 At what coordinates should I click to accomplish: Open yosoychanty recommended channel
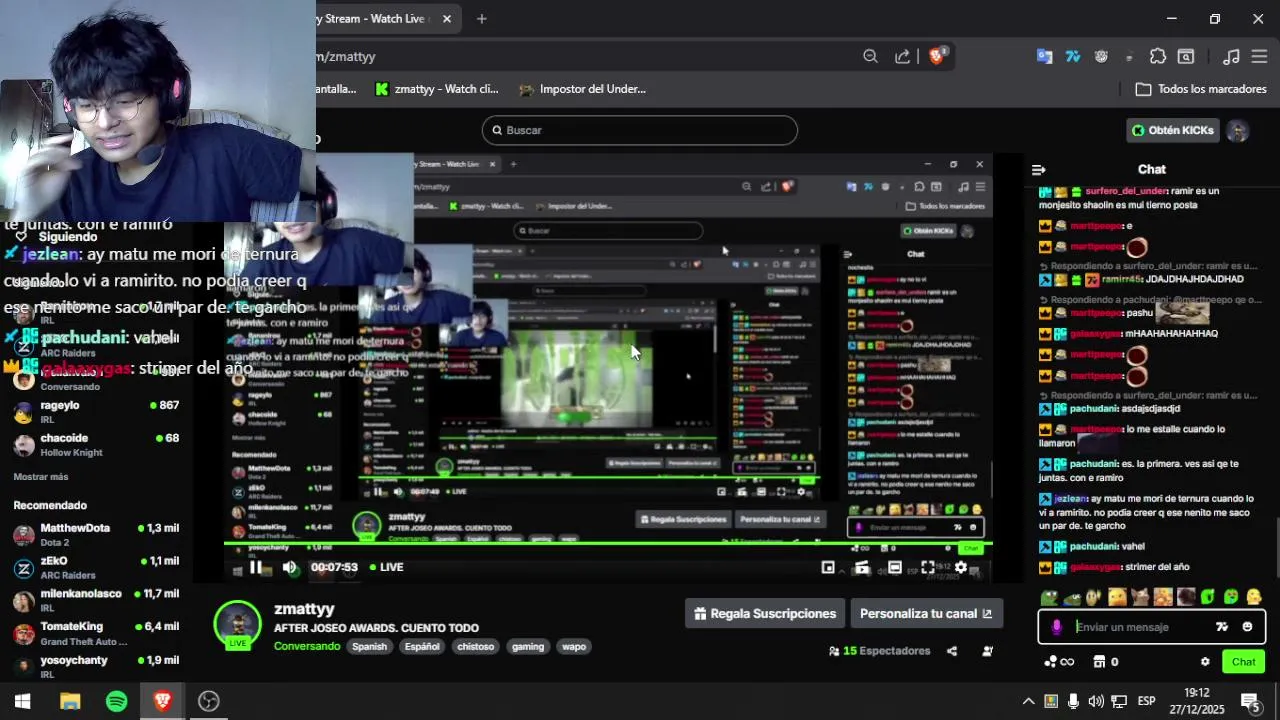point(97,666)
